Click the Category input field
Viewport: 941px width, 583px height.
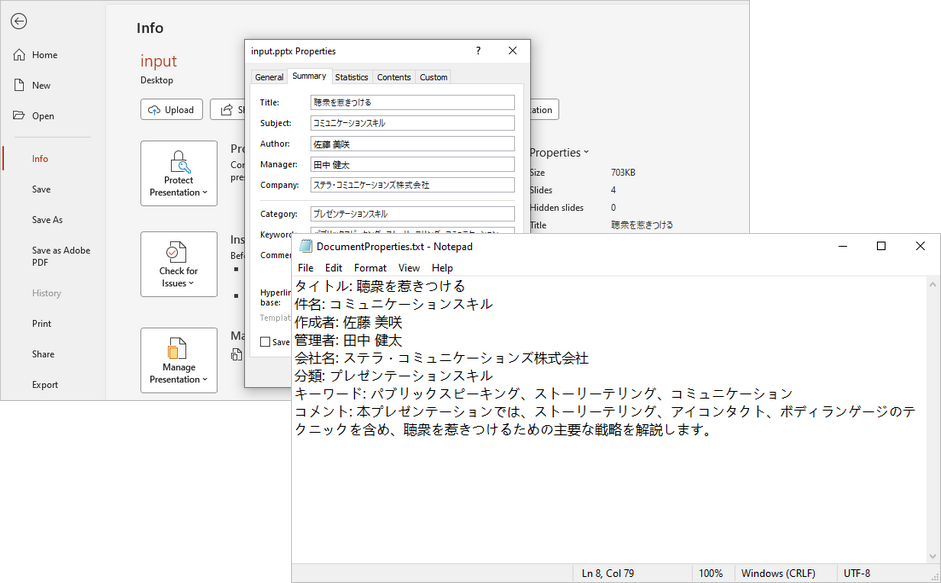tap(412, 214)
